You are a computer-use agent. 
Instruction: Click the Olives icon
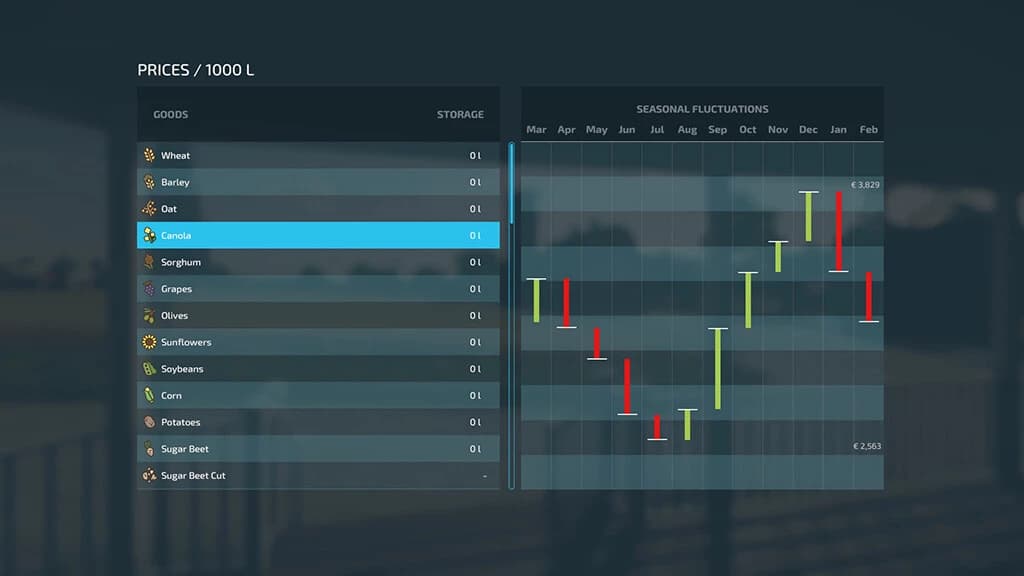pyautogui.click(x=150, y=315)
